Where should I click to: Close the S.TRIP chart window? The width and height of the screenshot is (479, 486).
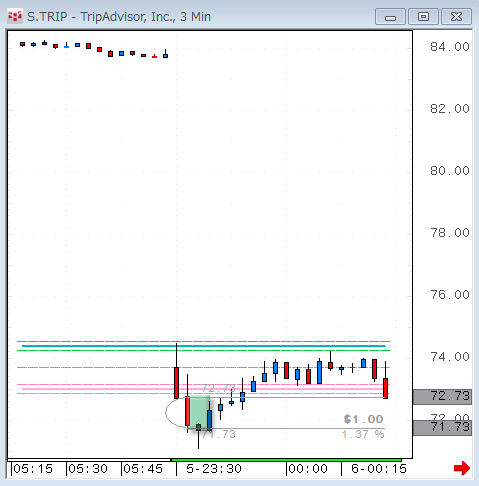coord(456,17)
